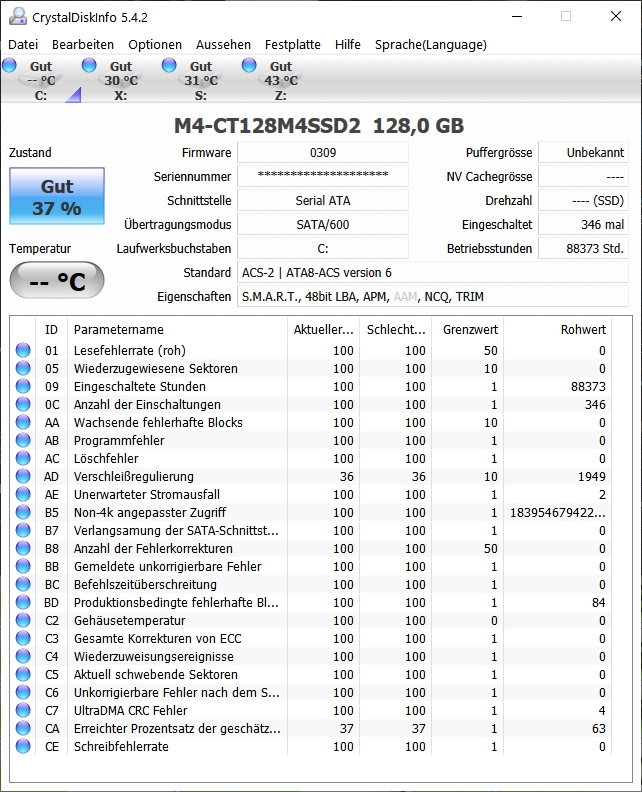Click the Eigenschaften features field
Screen dimensions: 642x792
tap(433, 296)
